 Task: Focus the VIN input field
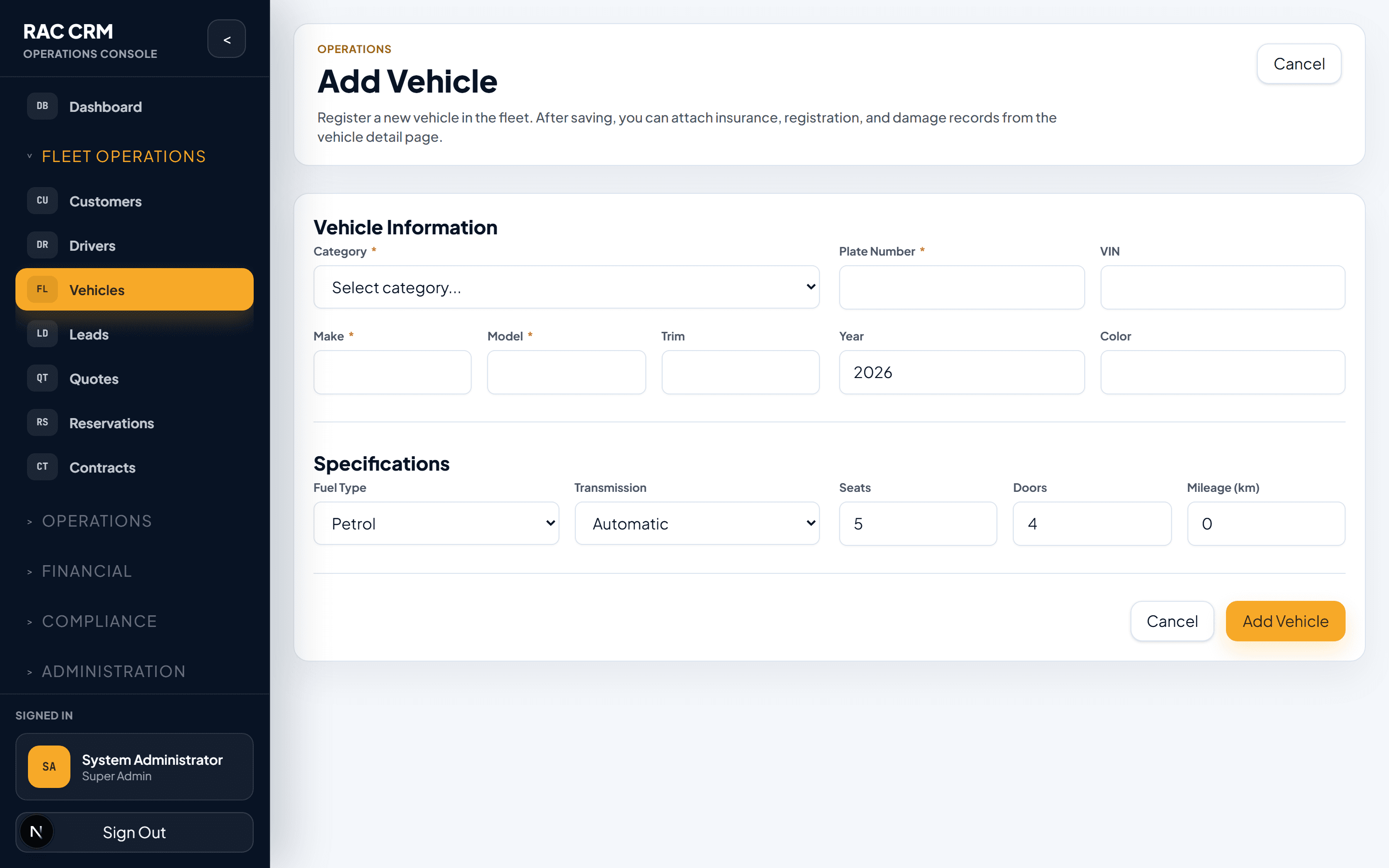click(1223, 287)
